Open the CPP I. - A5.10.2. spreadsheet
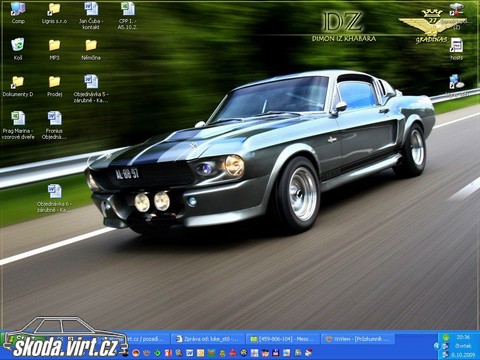 pyautogui.click(x=128, y=16)
